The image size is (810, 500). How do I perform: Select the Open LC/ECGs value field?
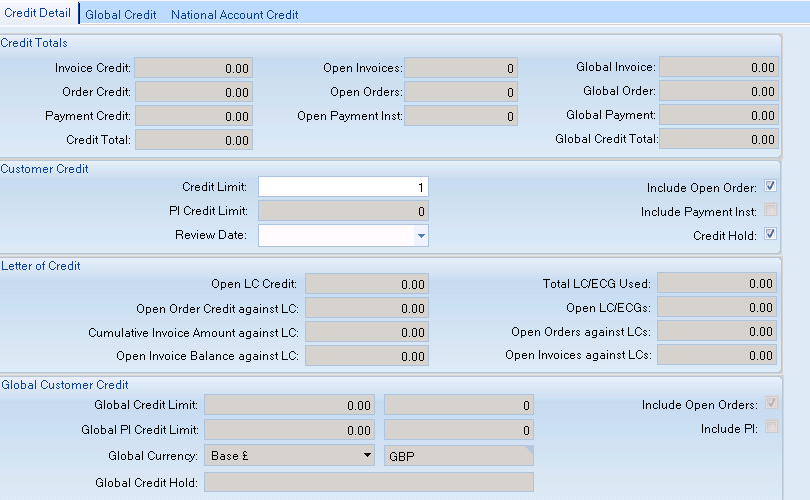717,307
